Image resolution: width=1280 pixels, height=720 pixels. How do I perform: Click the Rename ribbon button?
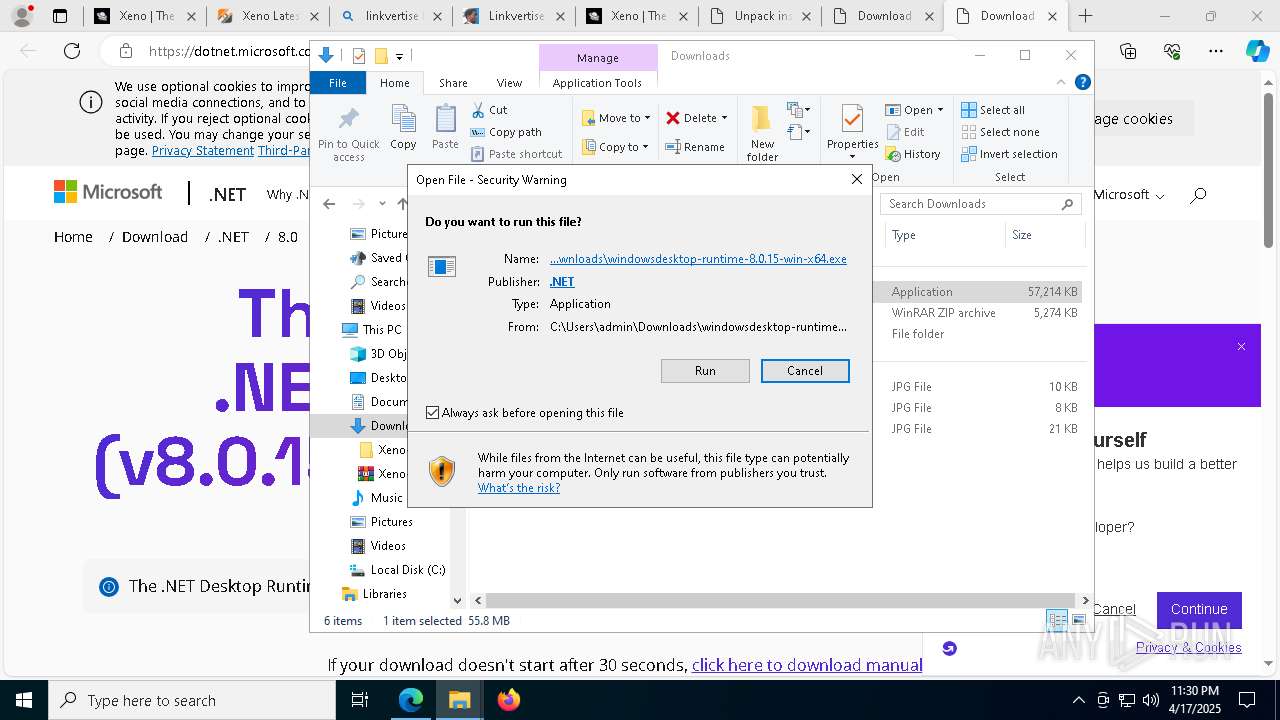tap(696, 147)
